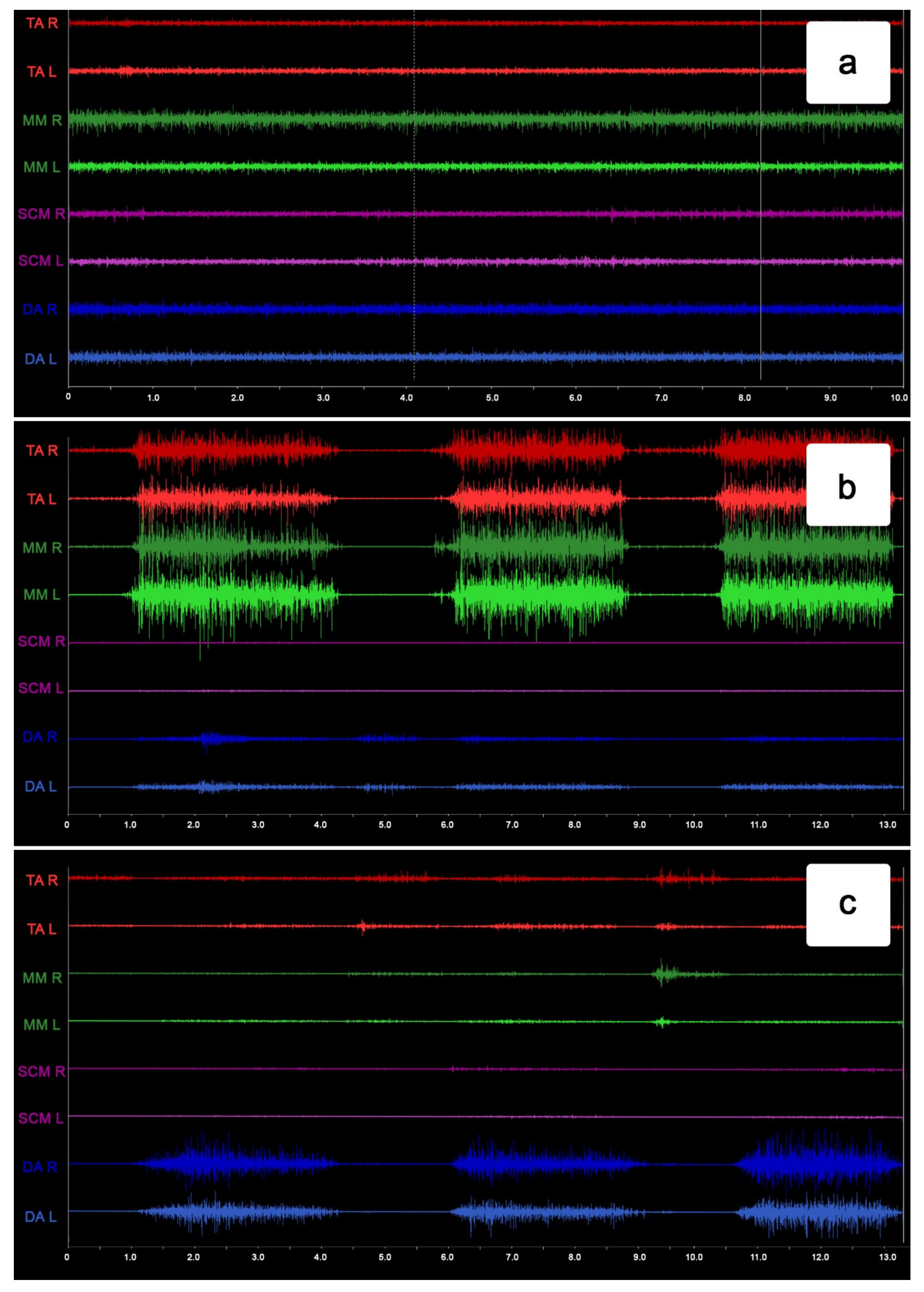Click the DA R label in panel c
The height and width of the screenshot is (1292, 924).
pyautogui.click(x=40, y=1167)
